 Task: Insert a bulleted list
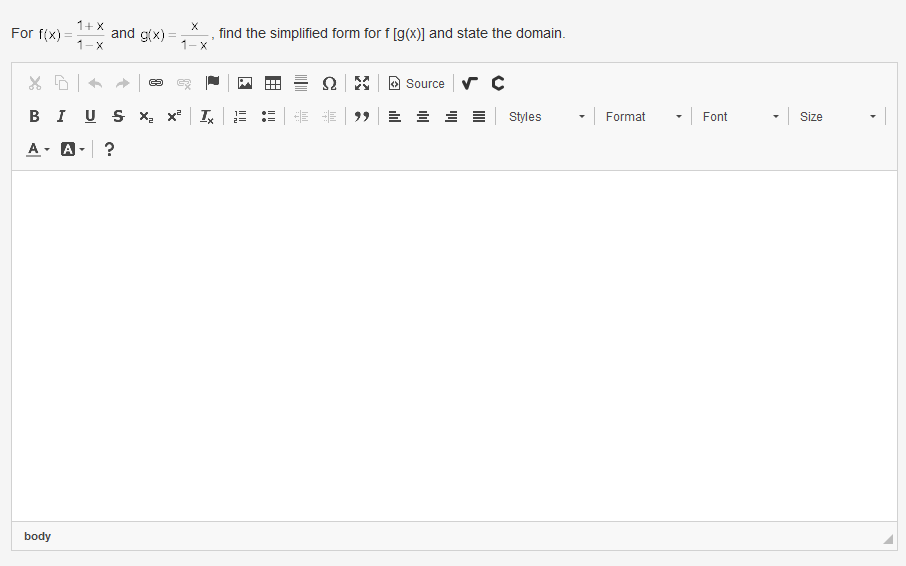[x=268, y=117]
